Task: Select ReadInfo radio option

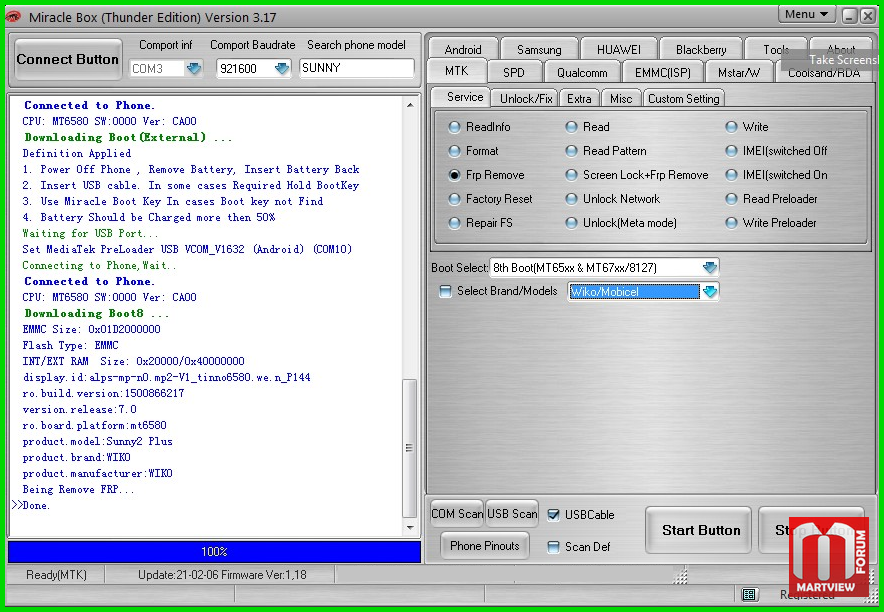Action: click(x=454, y=127)
